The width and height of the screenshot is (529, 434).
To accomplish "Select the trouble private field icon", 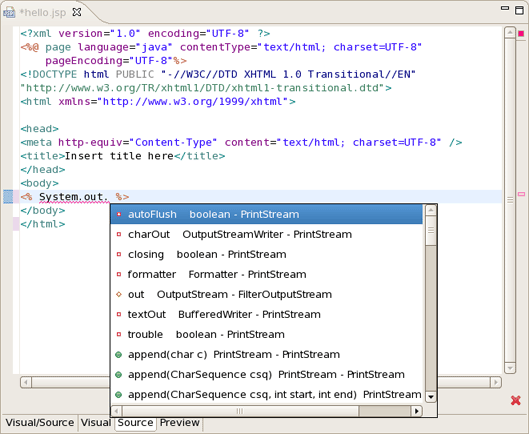I will [119, 334].
